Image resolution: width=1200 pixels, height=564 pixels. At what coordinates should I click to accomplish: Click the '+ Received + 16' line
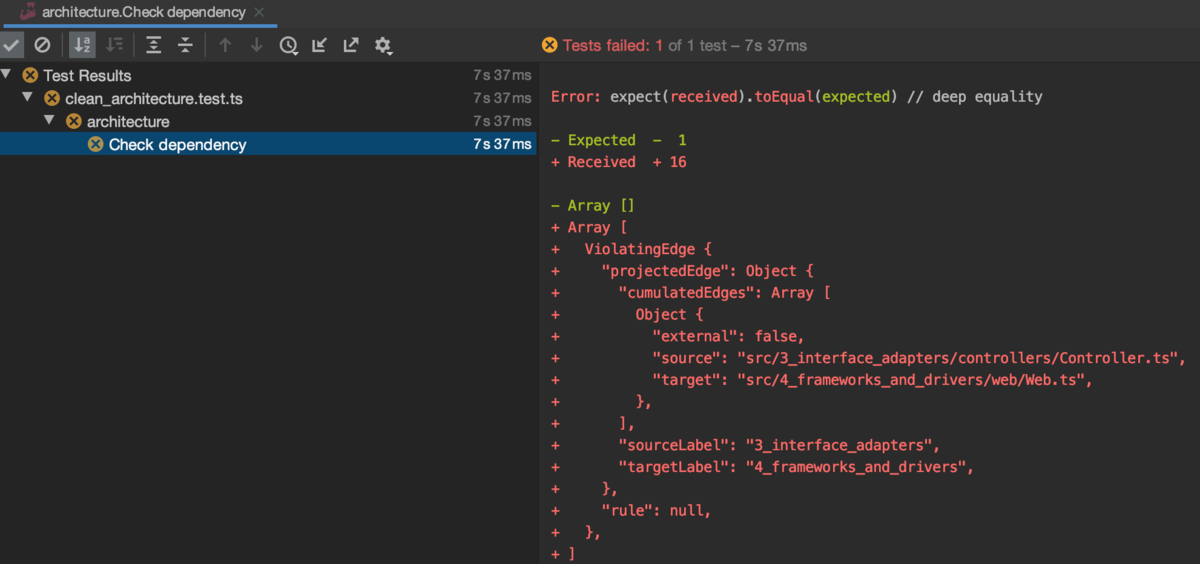tap(619, 162)
